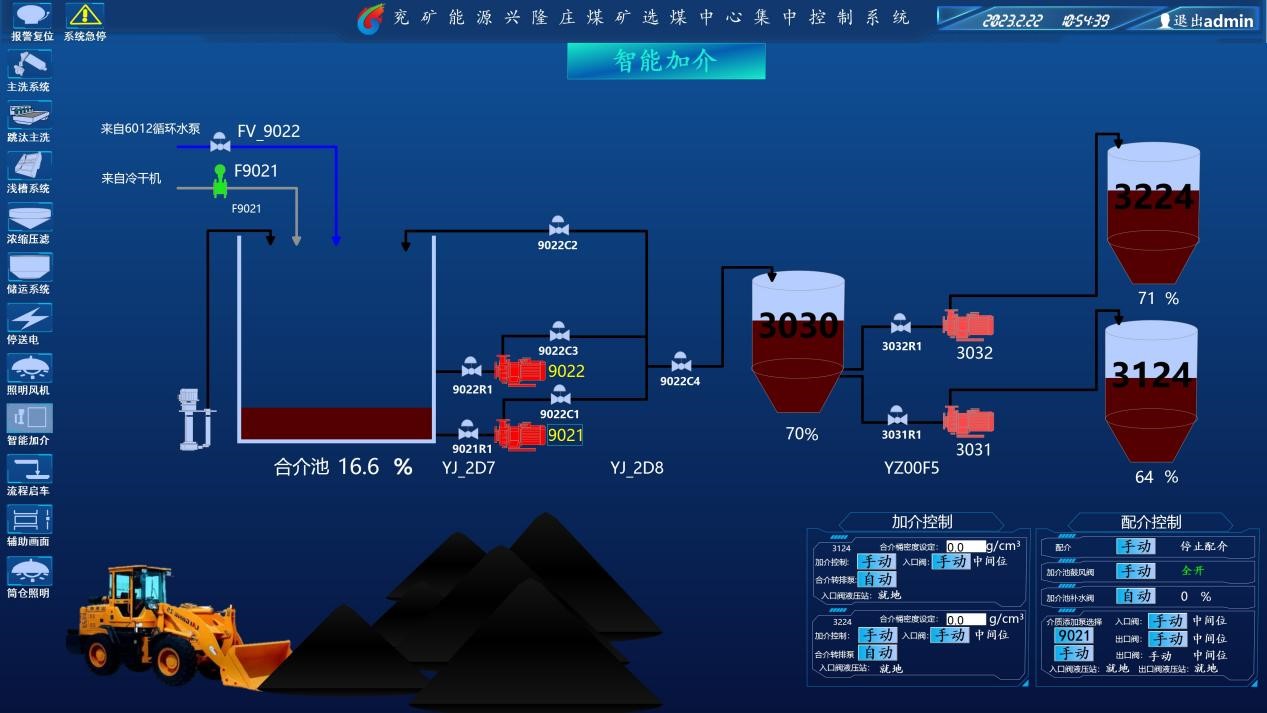
Task: Toggle 加介池鼓风阀 手动 mode button
Action: point(1135,571)
